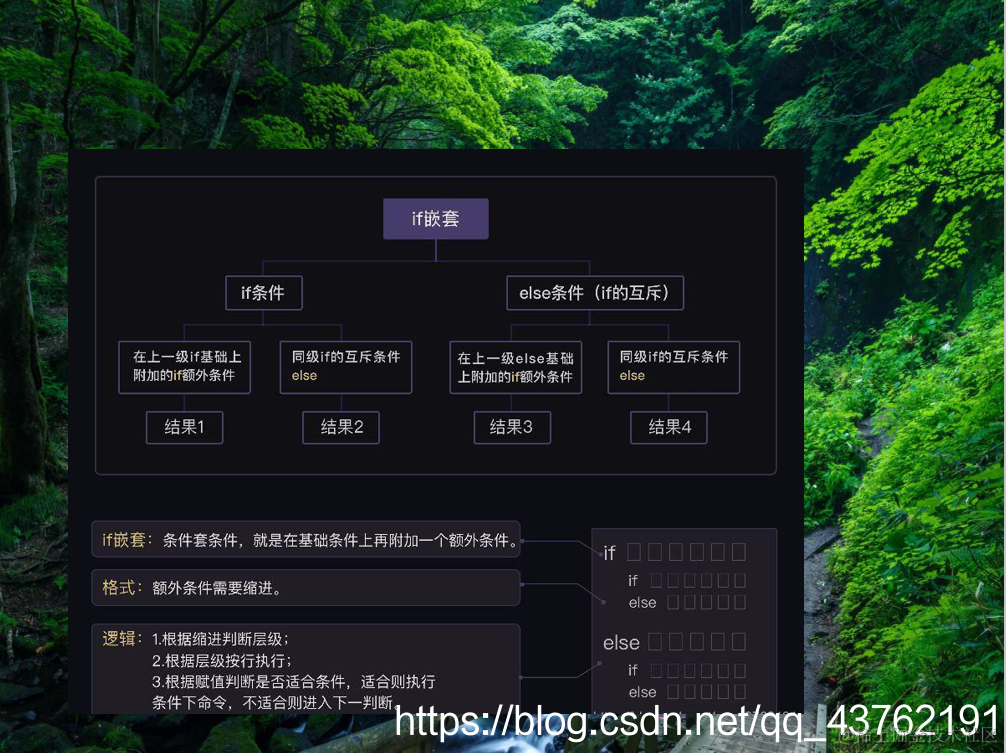Click the "在上一级if基础上附加的if额外条件" box
Screen dimensions: 1006x753
pos(184,367)
